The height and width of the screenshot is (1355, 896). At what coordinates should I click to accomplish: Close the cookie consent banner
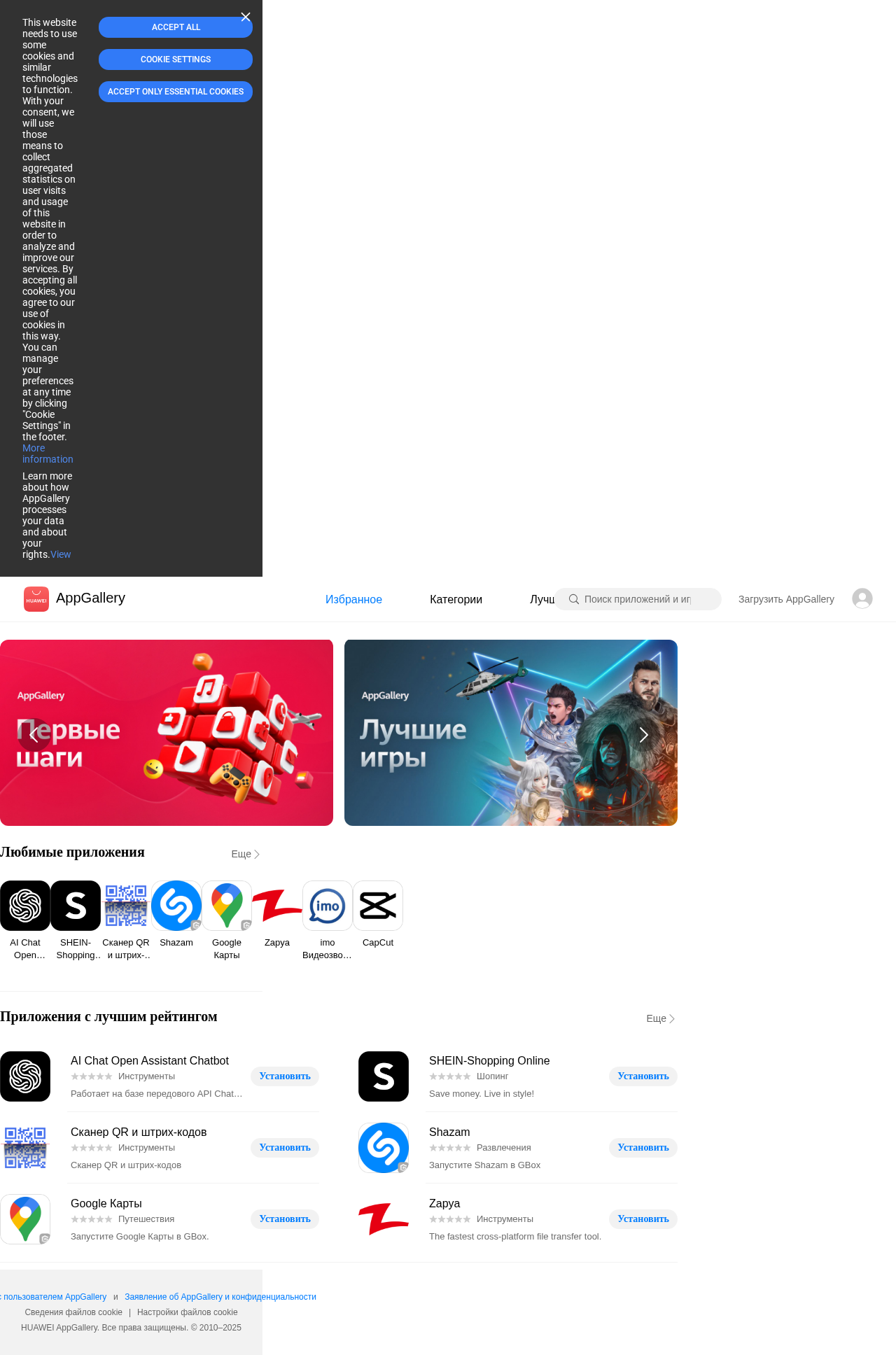(246, 17)
